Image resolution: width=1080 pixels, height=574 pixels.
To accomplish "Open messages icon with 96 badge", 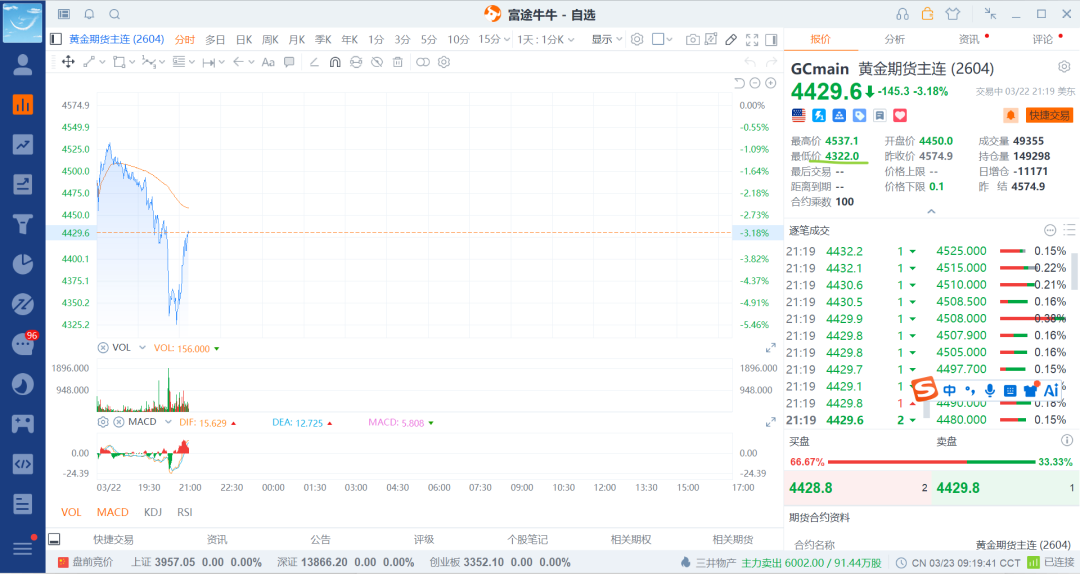I will pos(23,343).
